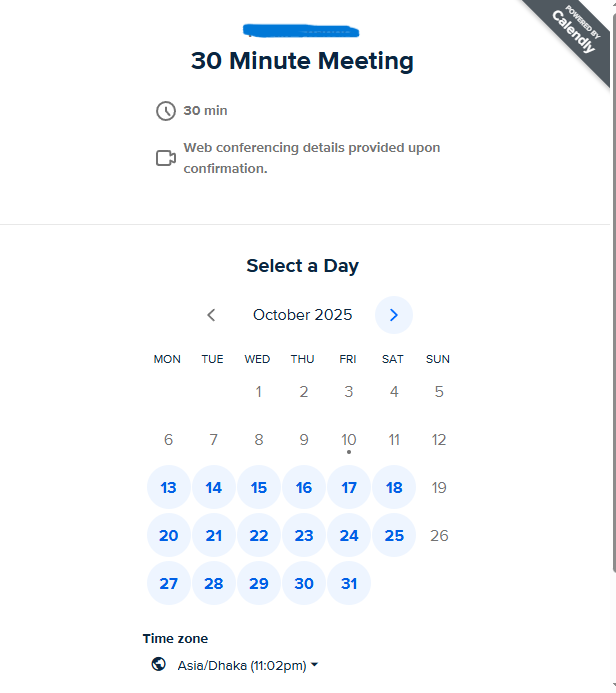Screen dimensions: 616x693
Task: Select Thursday October 23
Action: pos(304,536)
